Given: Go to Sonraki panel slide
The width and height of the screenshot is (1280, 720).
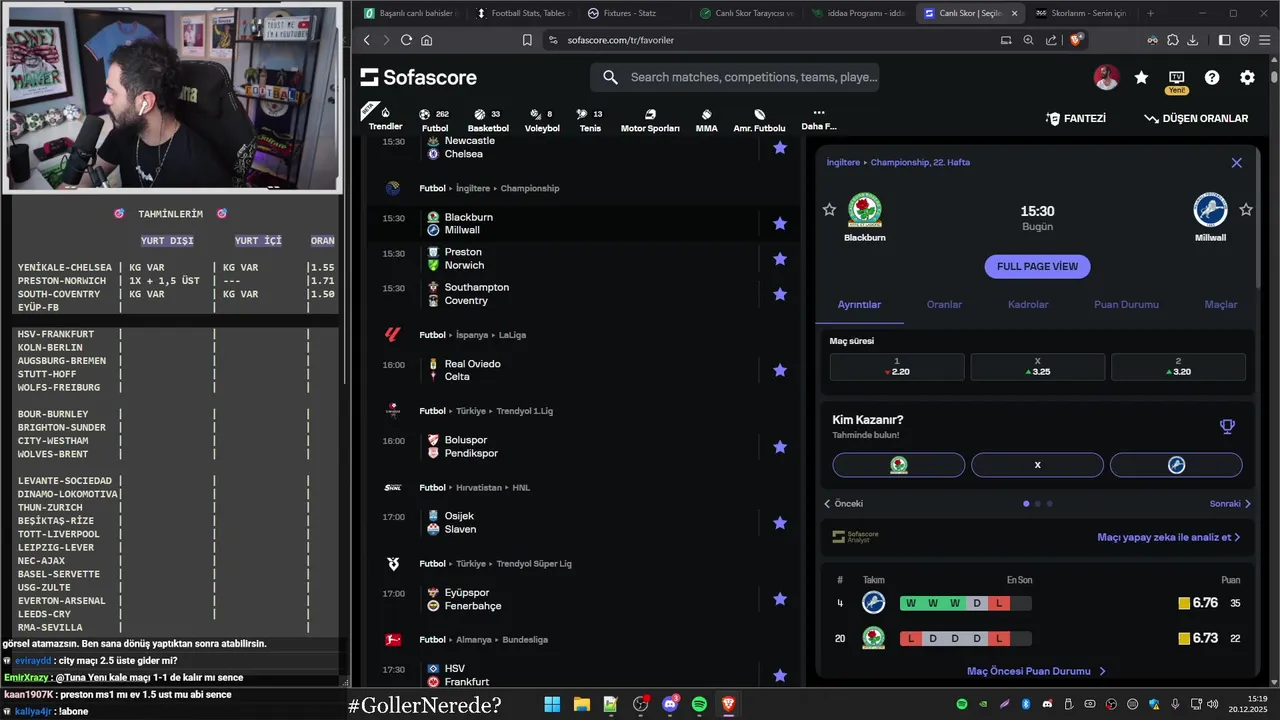Looking at the screenshot, I should coord(1230,504).
